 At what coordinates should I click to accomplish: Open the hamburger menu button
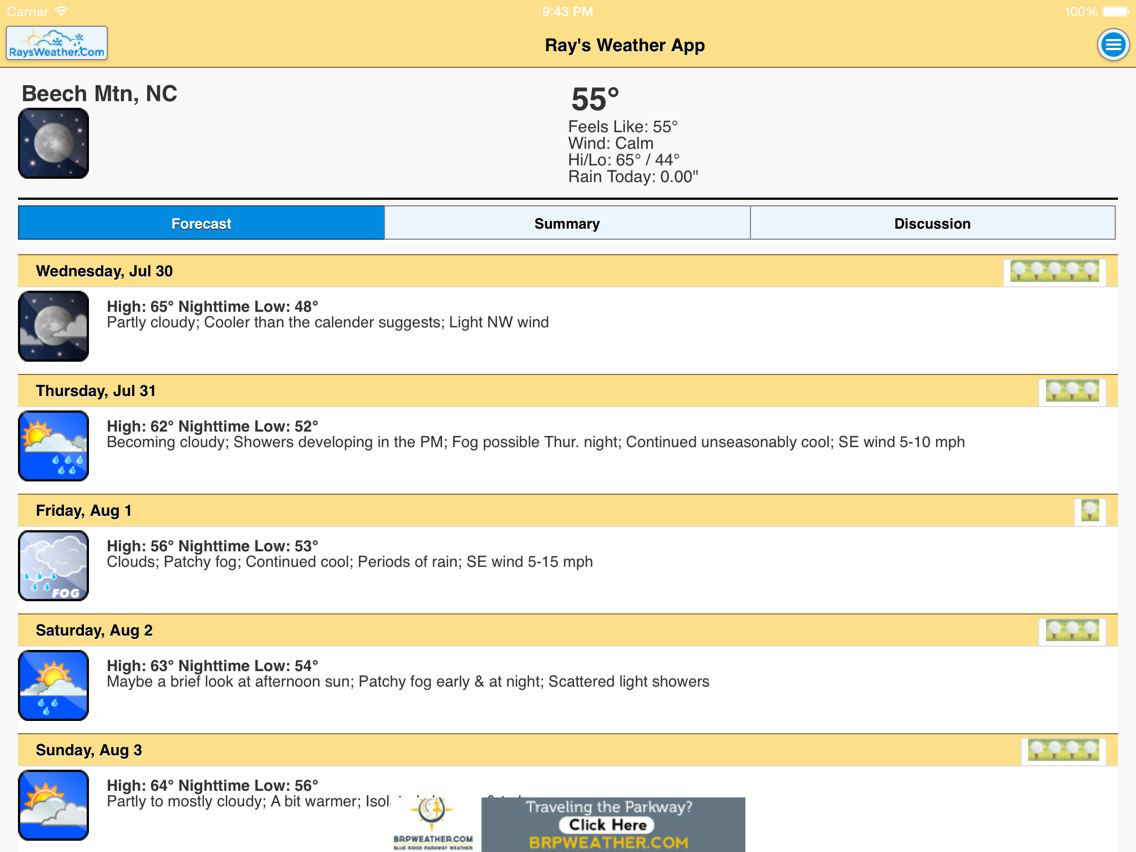coord(1113,45)
